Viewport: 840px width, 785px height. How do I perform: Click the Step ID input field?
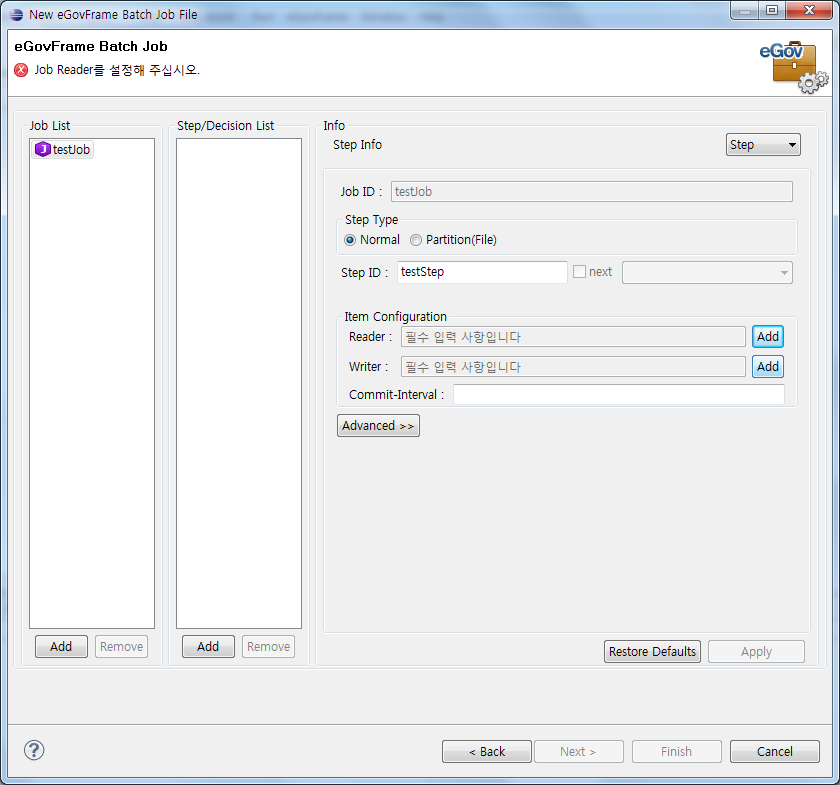(482, 272)
